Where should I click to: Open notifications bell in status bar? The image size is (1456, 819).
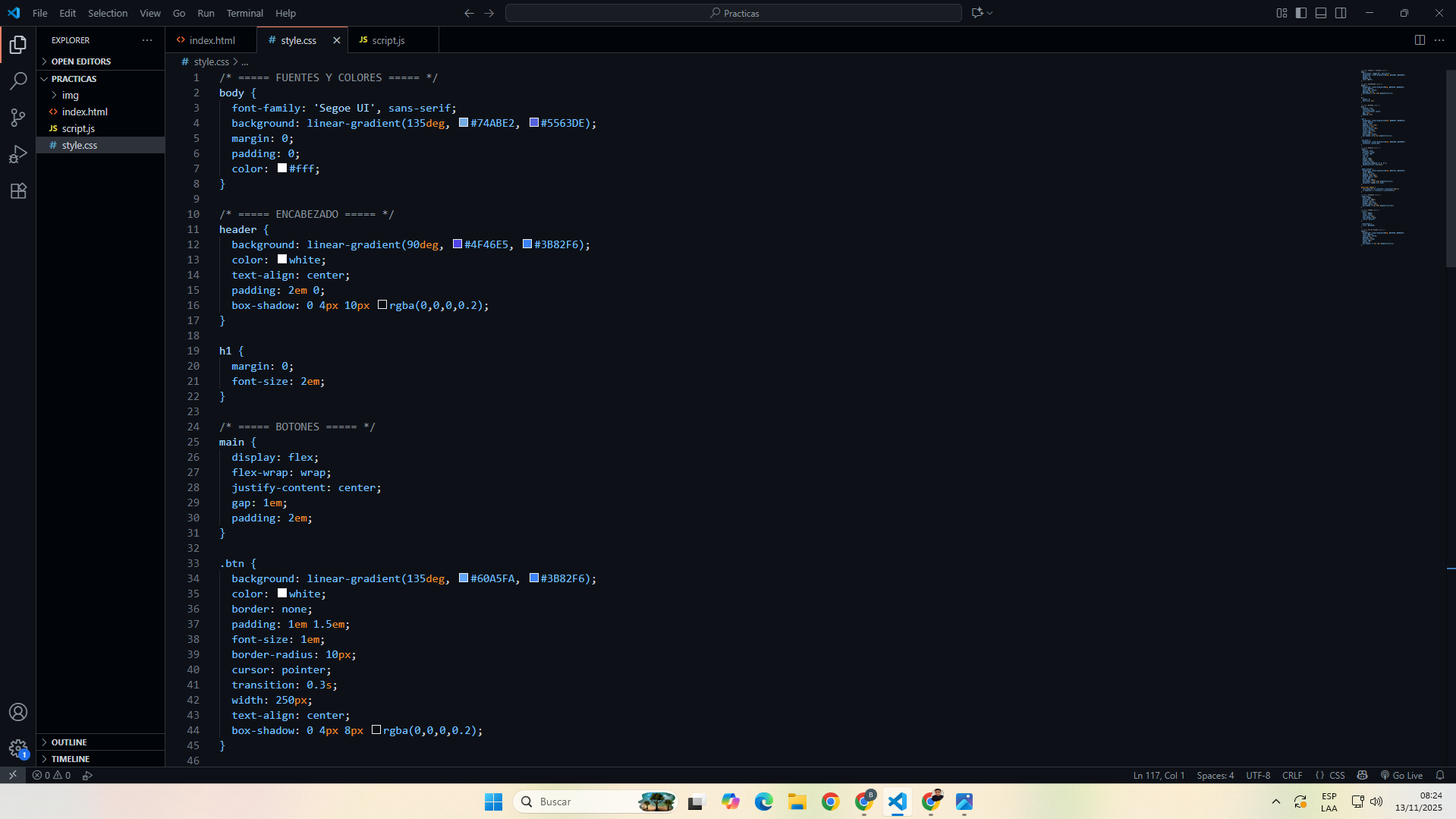pos(1440,775)
